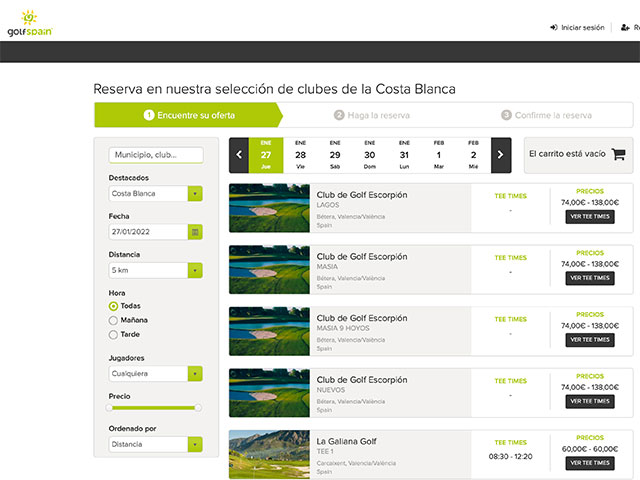Click the Fecha date field 27/01/2022

pyautogui.click(x=148, y=232)
